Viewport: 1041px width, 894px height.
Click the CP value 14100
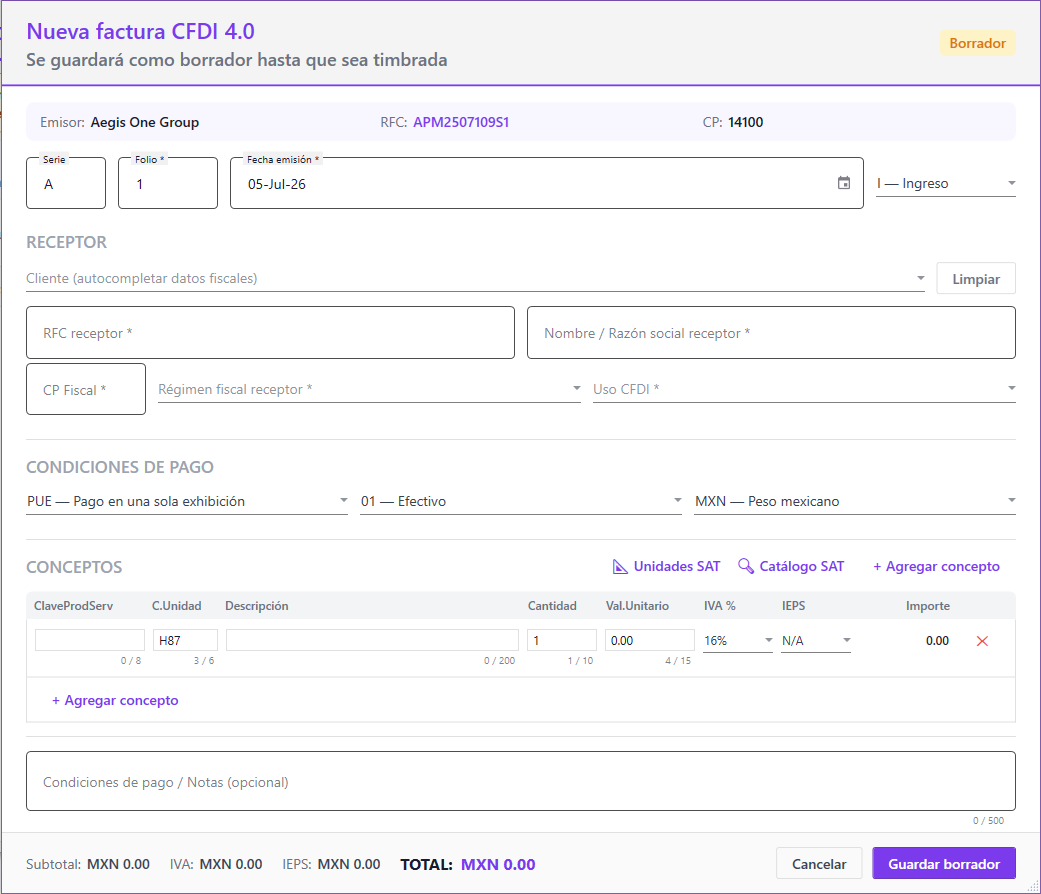click(x=746, y=122)
